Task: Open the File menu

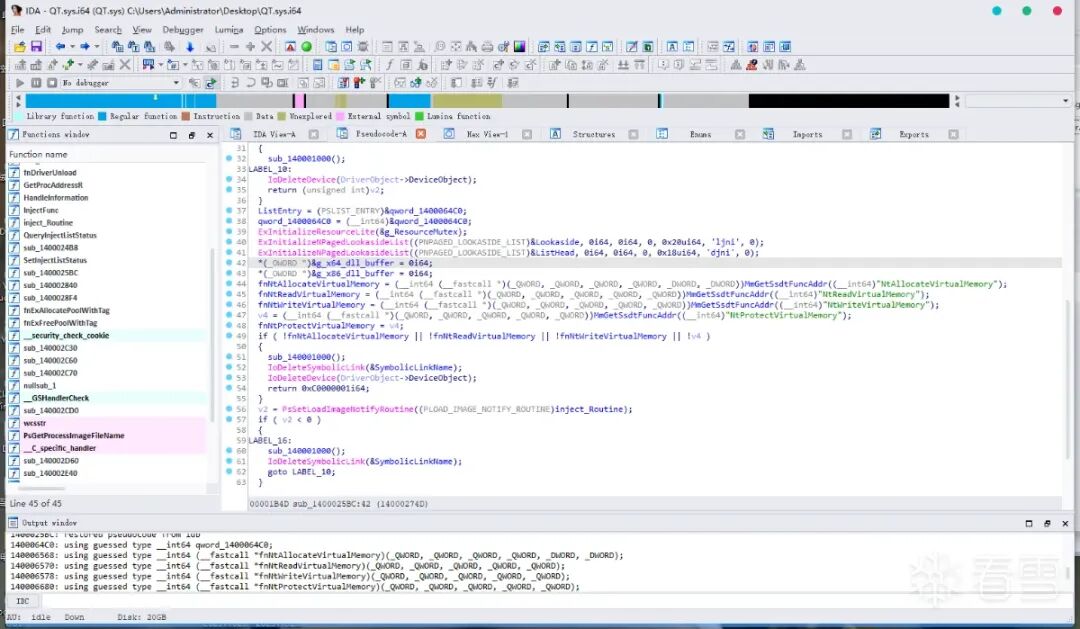Action: pyautogui.click(x=17, y=30)
